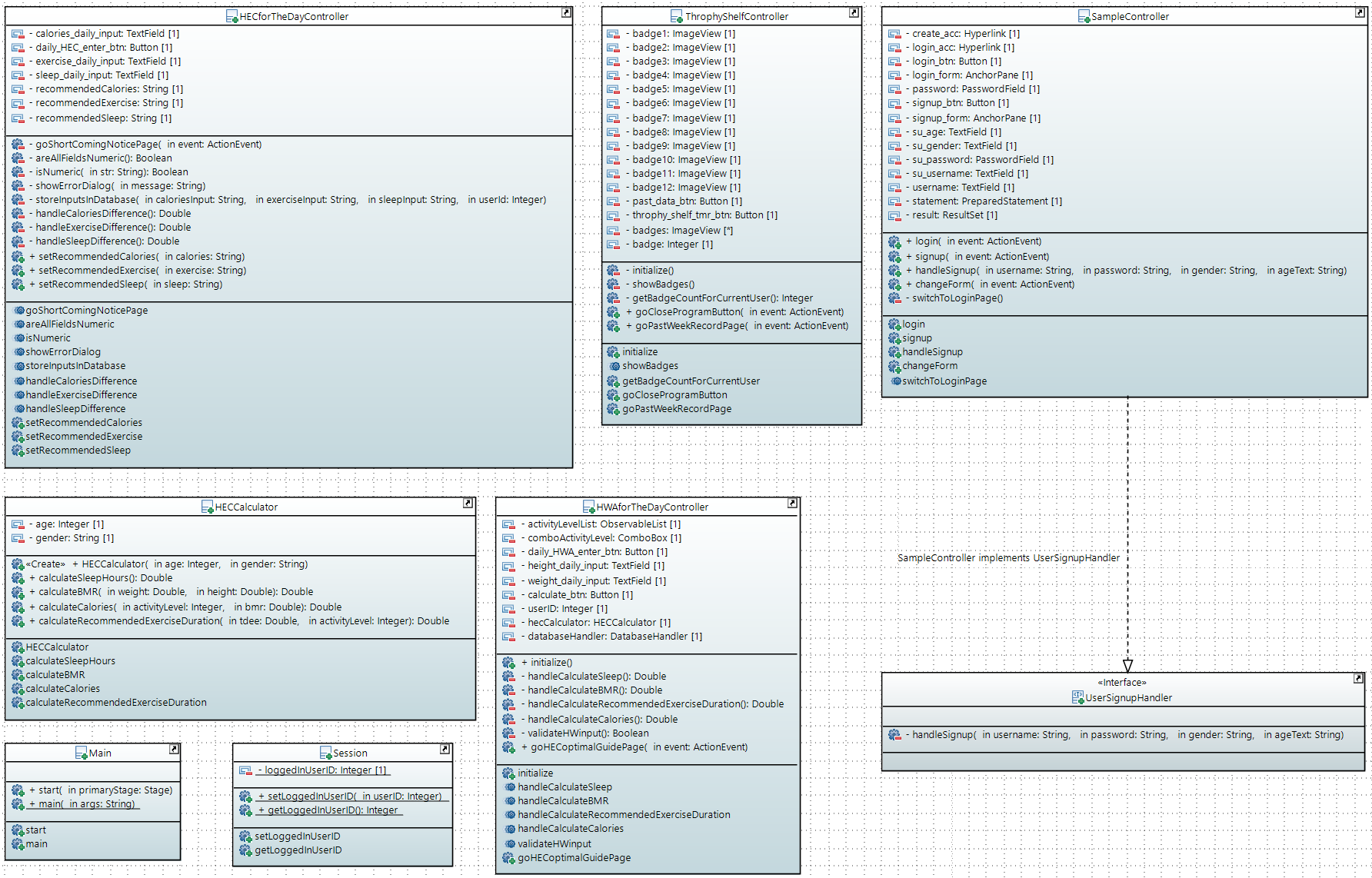
Task: Click the HECforTheDayController class icon
Action: 231,16
